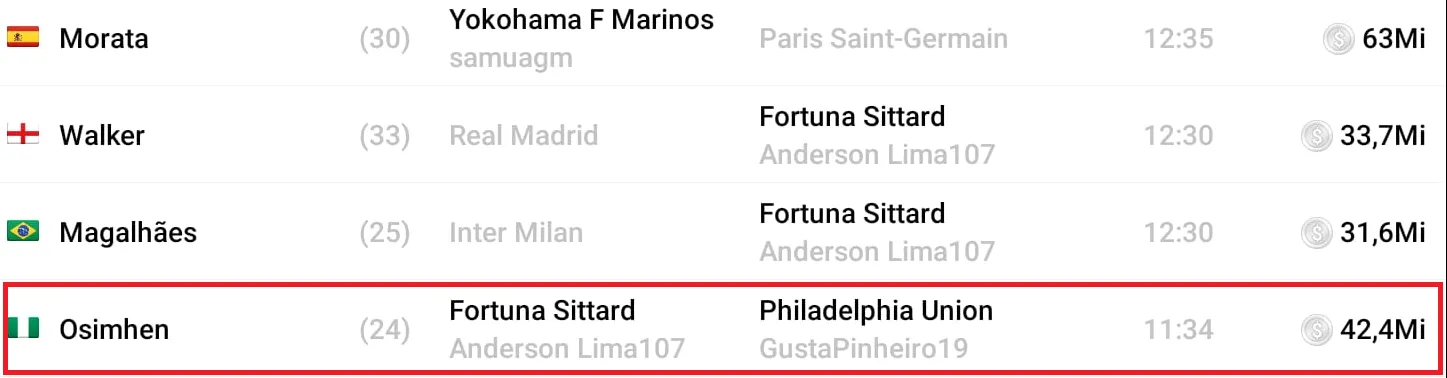1447x378 pixels.
Task: Click the GustaPinheiro19 manager name
Action: click(x=864, y=349)
